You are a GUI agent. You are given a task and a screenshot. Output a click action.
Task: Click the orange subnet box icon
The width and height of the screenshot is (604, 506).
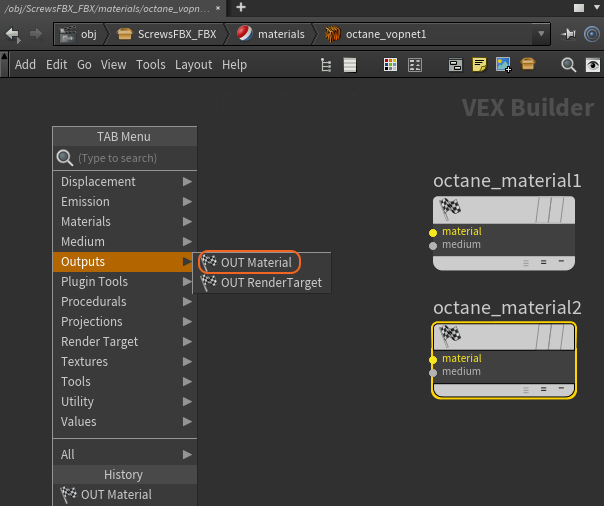[x=528, y=64]
